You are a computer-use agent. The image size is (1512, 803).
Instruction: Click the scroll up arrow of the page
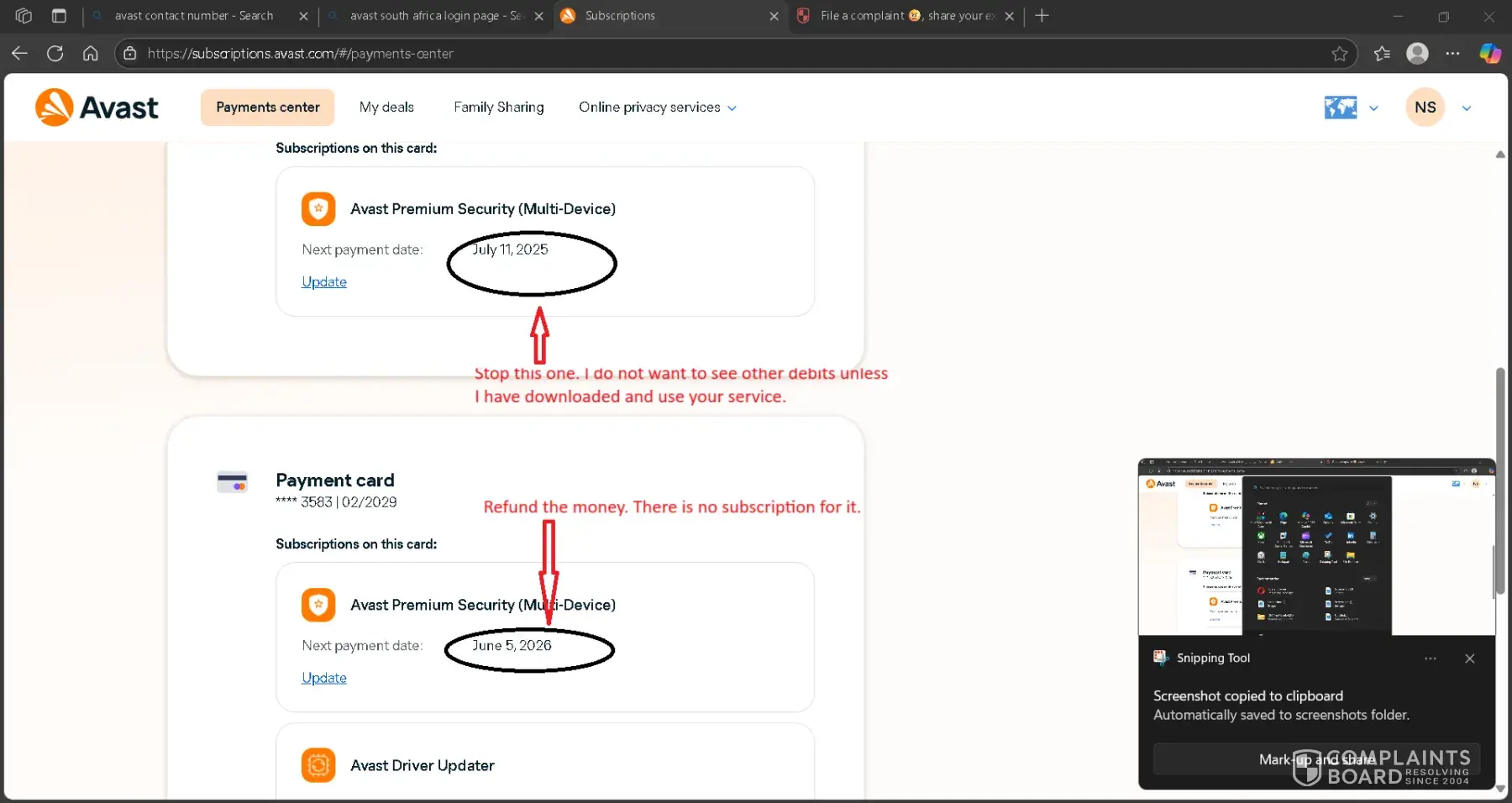tap(1500, 155)
